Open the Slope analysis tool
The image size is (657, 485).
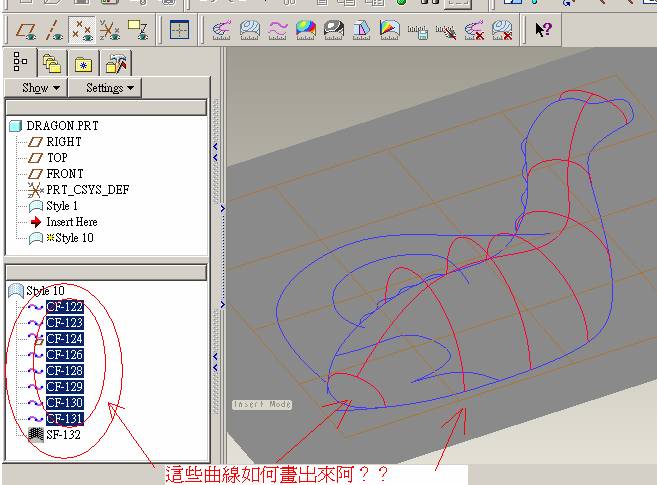[x=390, y=30]
